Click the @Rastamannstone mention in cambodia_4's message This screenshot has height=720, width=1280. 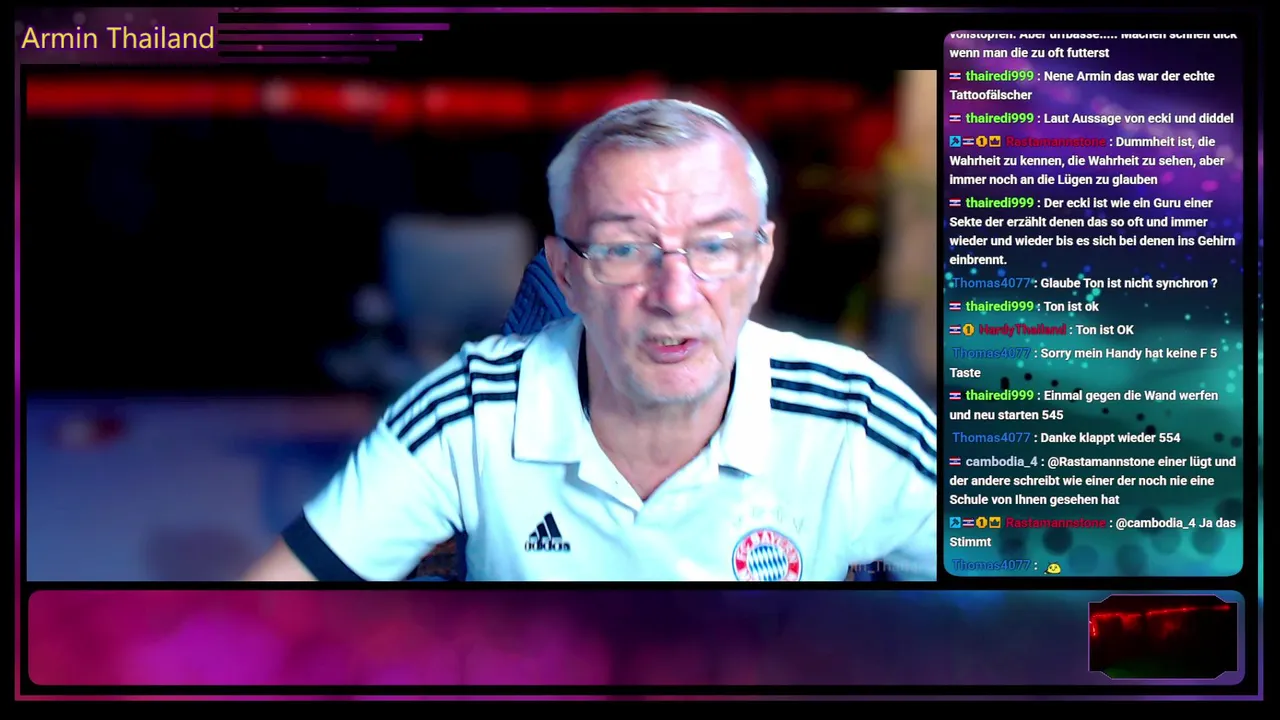(x=1101, y=462)
